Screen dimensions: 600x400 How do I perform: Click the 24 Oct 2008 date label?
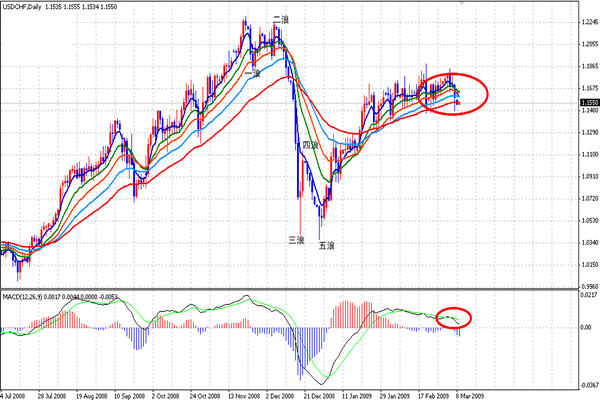205,396
